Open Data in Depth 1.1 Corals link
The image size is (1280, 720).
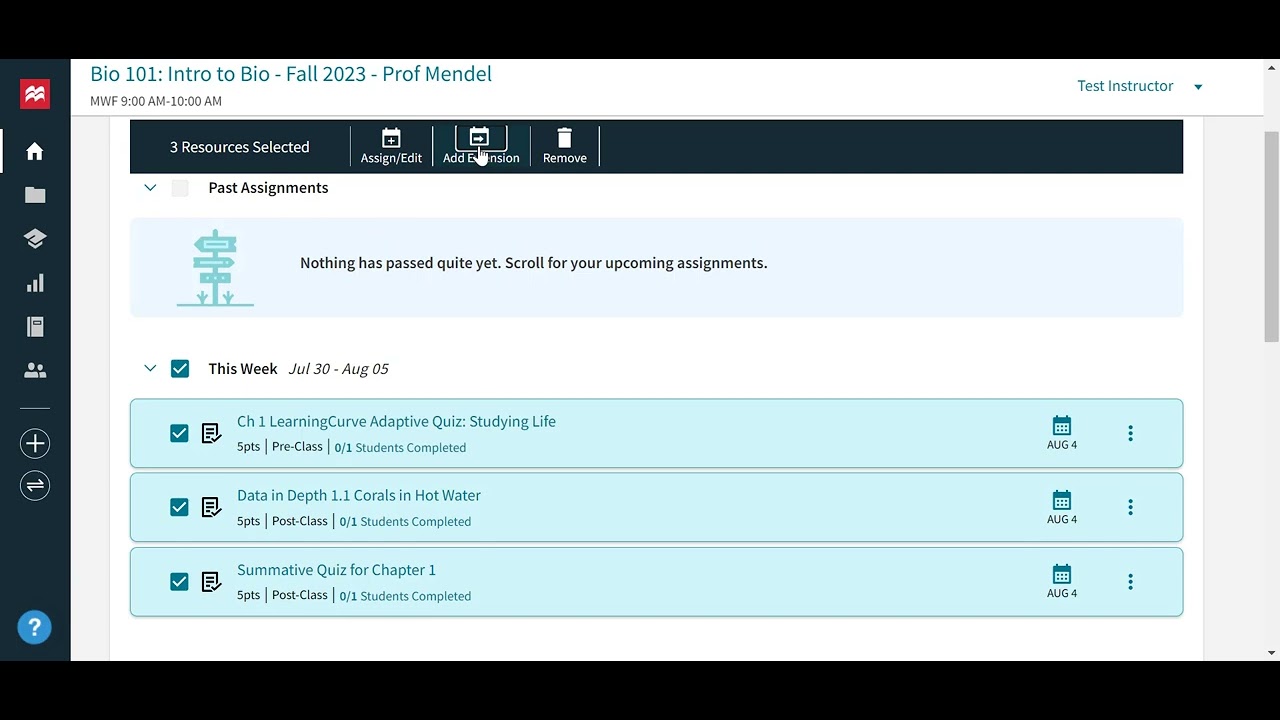[359, 496]
